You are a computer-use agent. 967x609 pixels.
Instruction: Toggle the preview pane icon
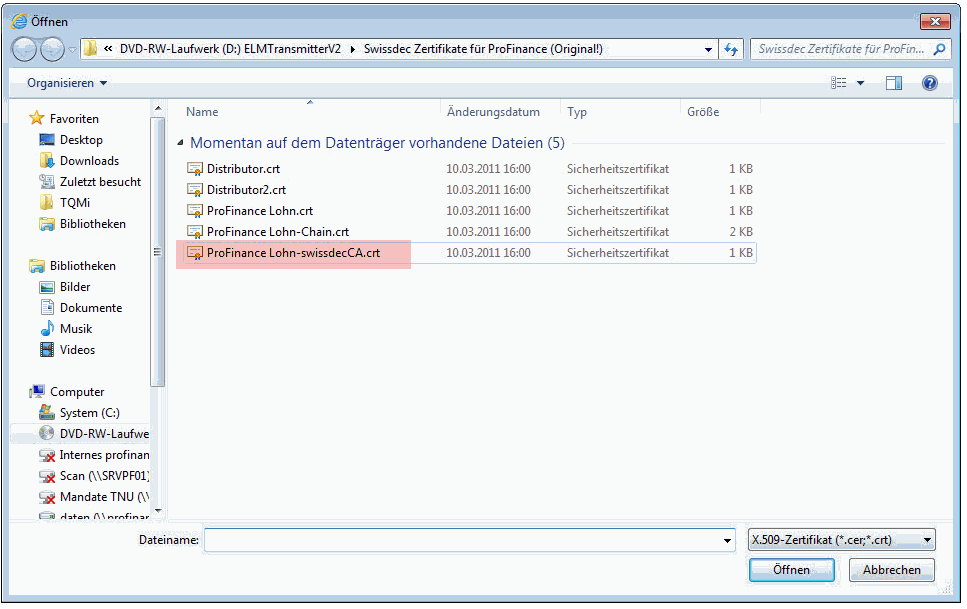[893, 83]
